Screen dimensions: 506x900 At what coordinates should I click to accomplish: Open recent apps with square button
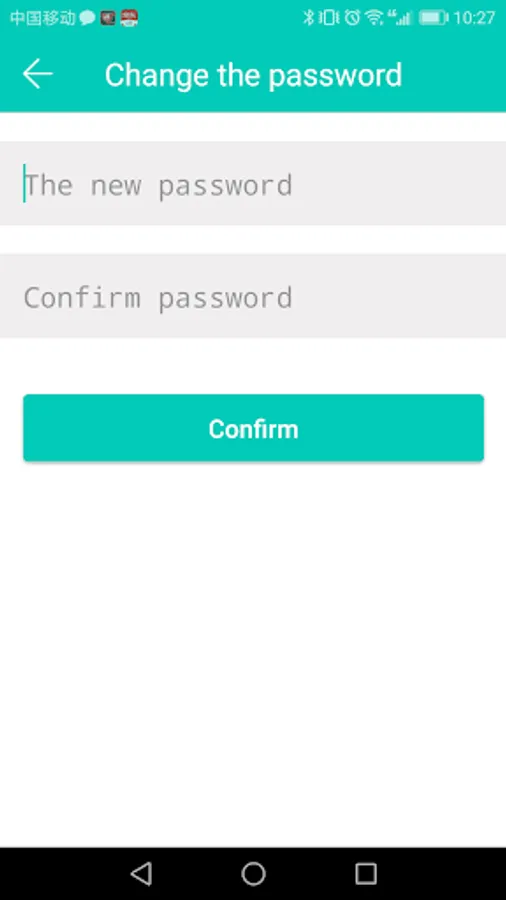[365, 874]
